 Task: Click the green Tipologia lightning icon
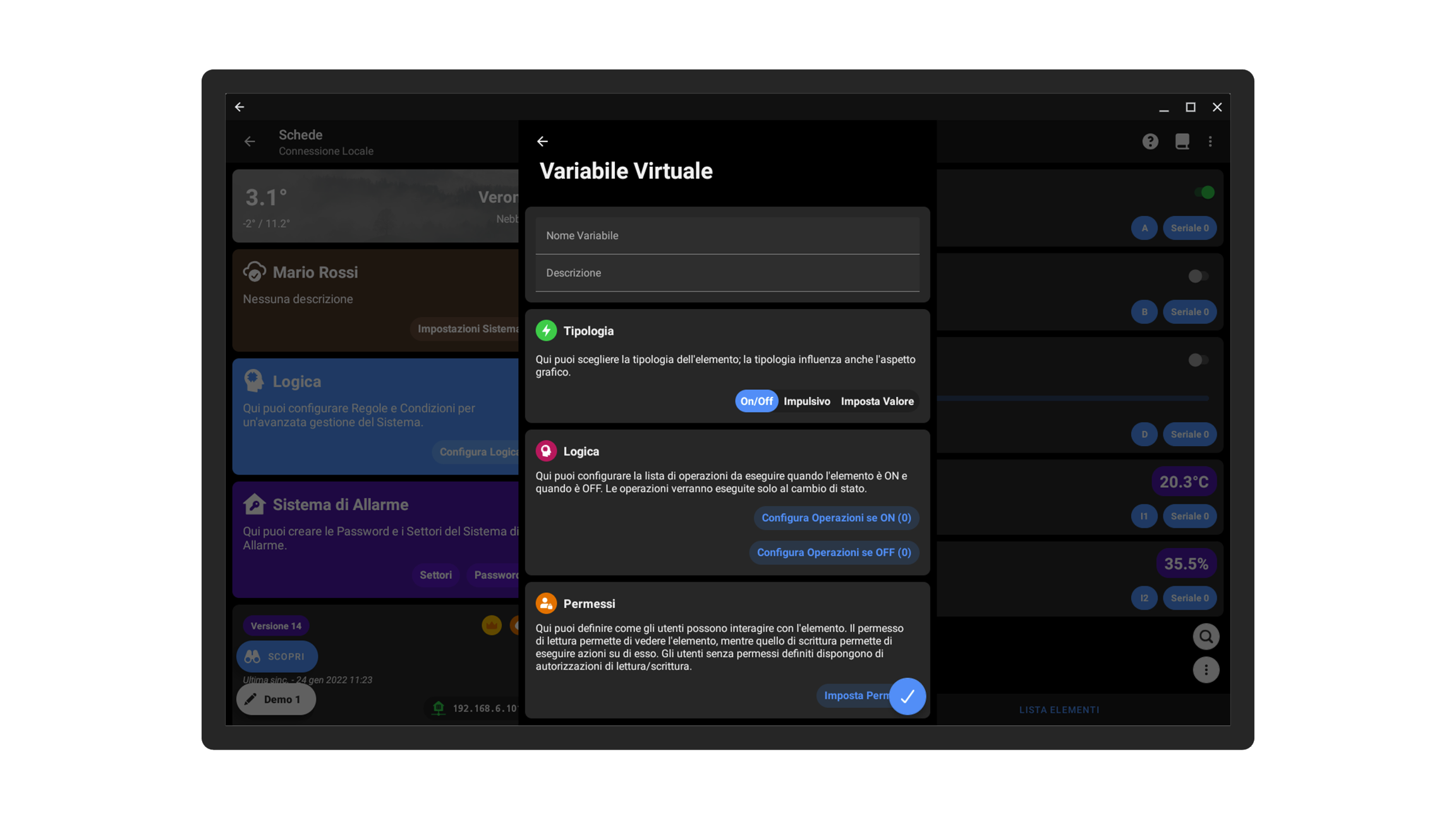tap(546, 331)
